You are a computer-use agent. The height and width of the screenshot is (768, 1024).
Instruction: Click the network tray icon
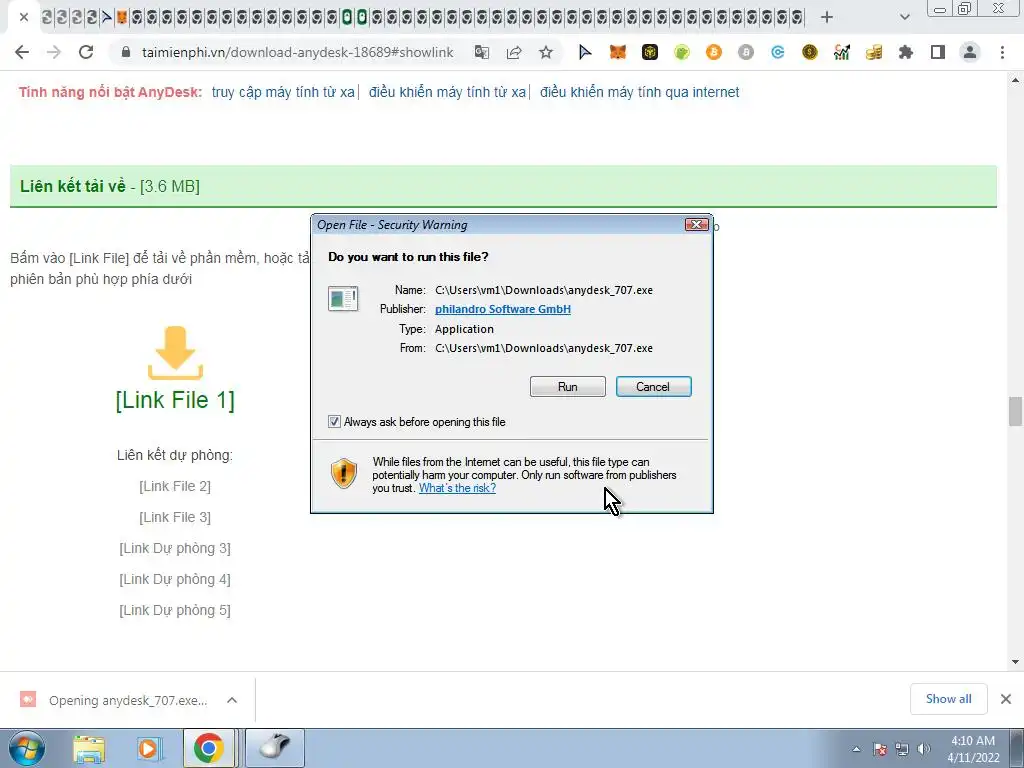coord(902,749)
